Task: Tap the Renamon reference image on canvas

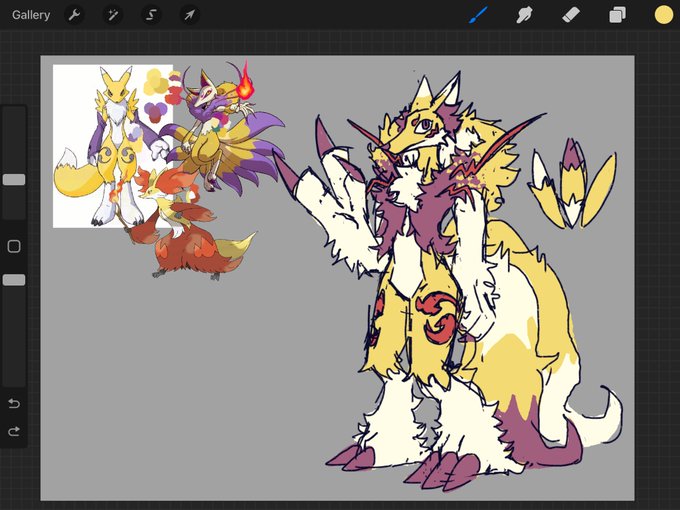Action: pyautogui.click(x=111, y=145)
